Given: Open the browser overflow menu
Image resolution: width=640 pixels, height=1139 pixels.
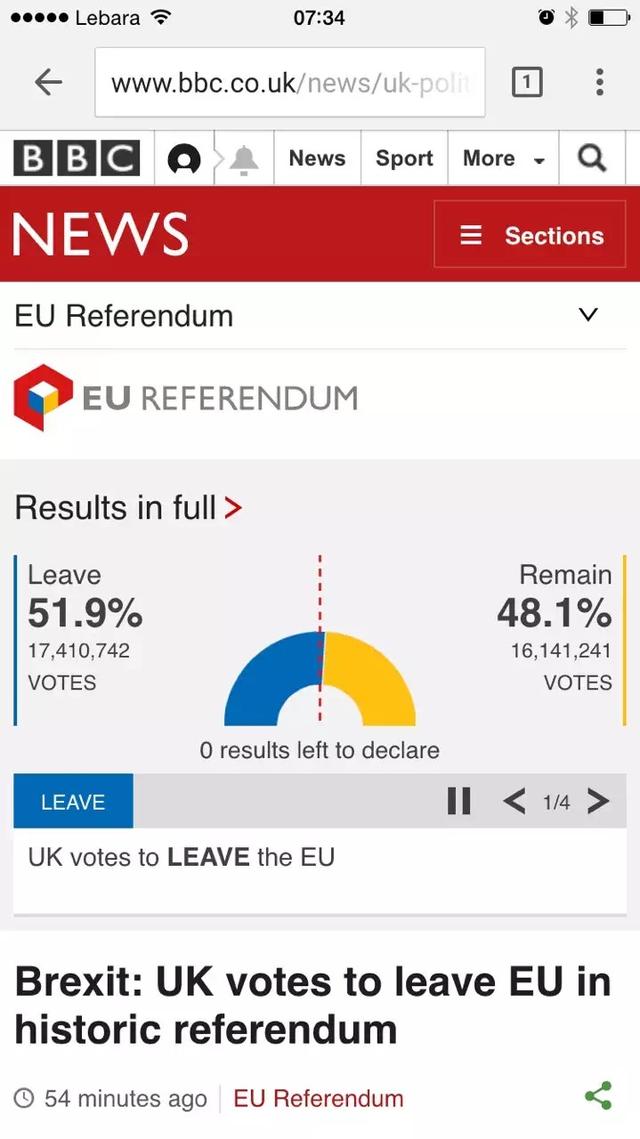Looking at the screenshot, I should pyautogui.click(x=599, y=83).
